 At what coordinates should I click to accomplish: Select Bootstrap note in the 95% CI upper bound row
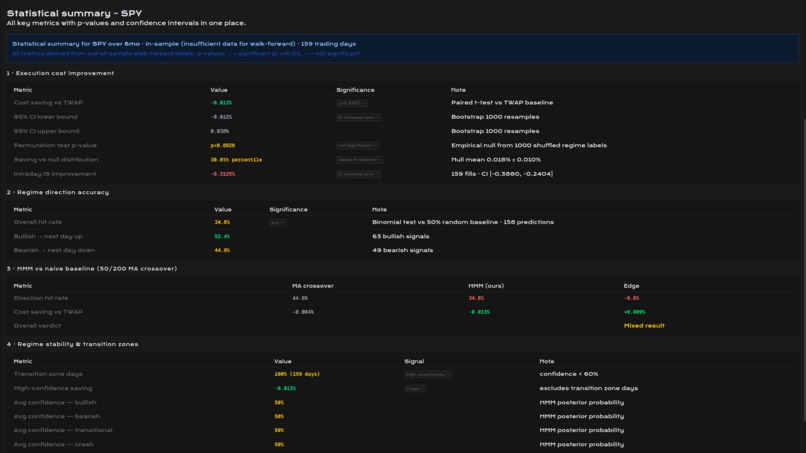click(x=495, y=131)
